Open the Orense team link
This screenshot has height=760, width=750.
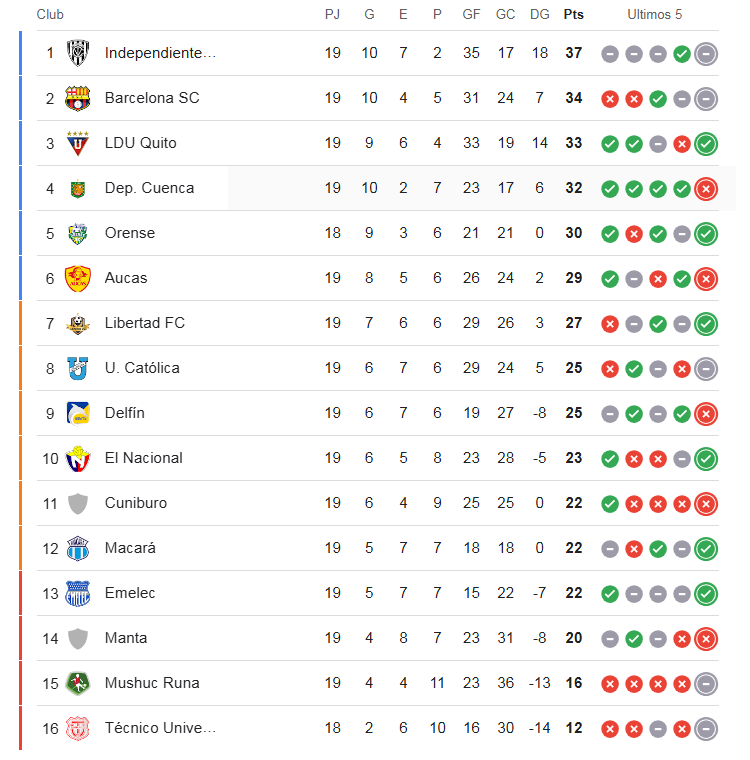[x=129, y=233]
